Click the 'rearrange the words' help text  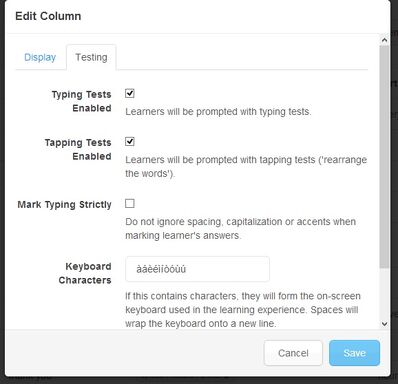pyautogui.click(x=246, y=167)
